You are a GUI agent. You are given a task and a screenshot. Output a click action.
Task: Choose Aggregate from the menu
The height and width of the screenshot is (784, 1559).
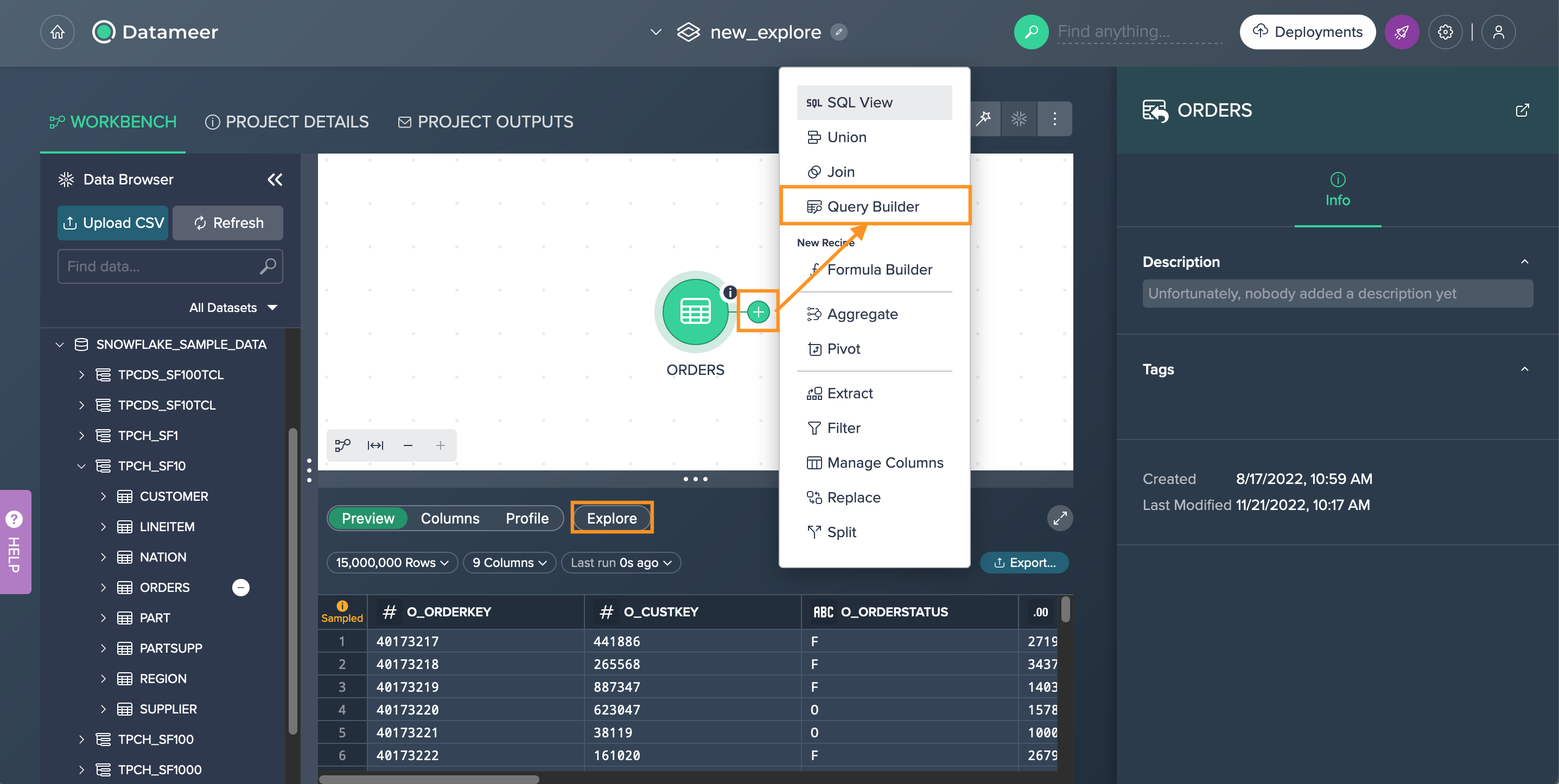[x=875, y=314]
